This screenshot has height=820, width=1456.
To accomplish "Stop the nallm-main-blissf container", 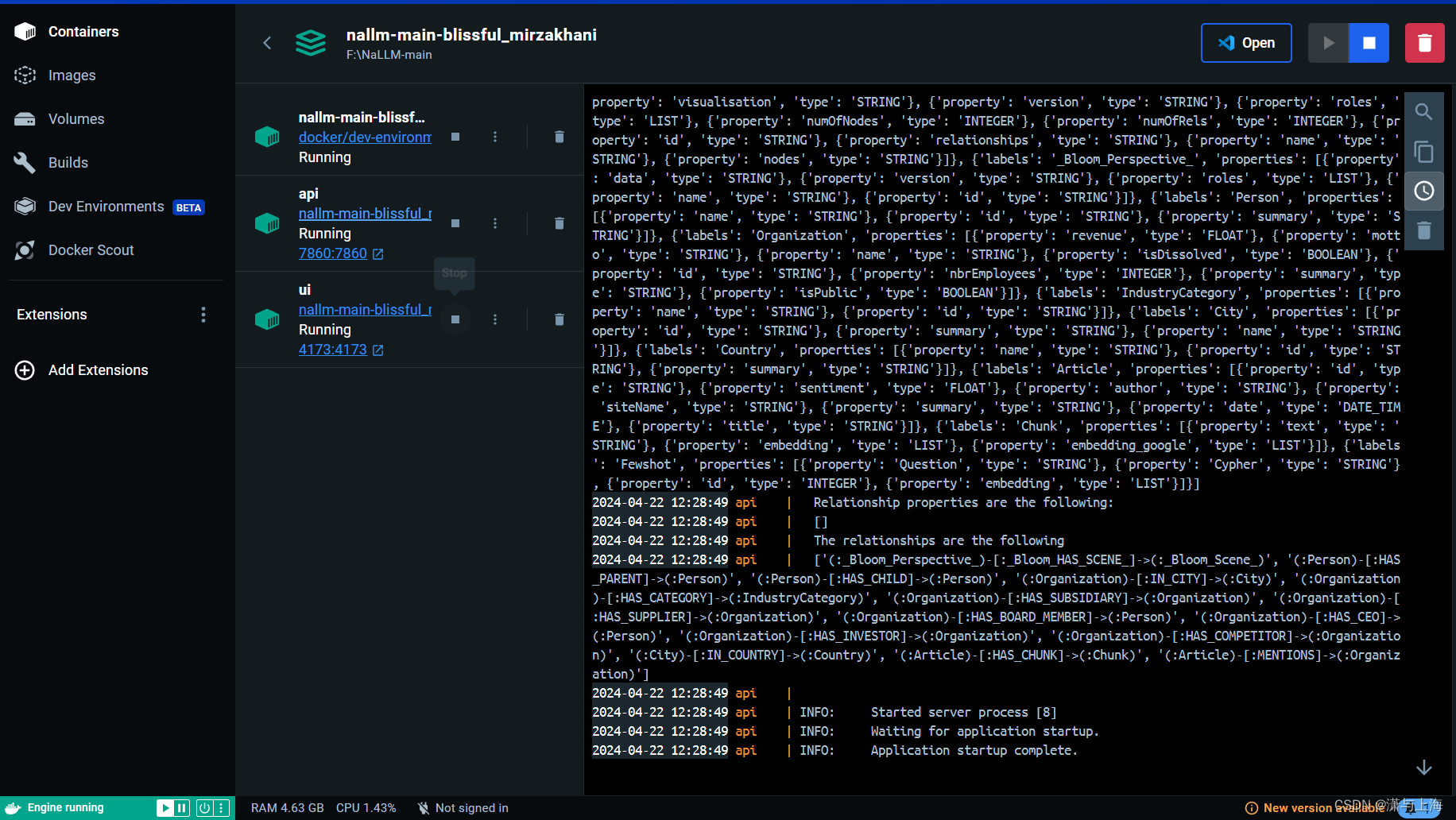I will [455, 137].
